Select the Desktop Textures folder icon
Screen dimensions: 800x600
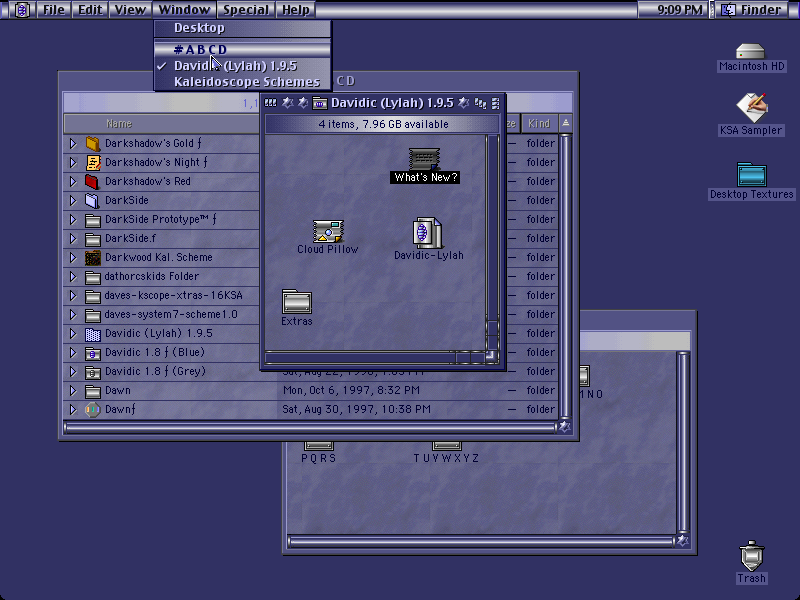752,174
